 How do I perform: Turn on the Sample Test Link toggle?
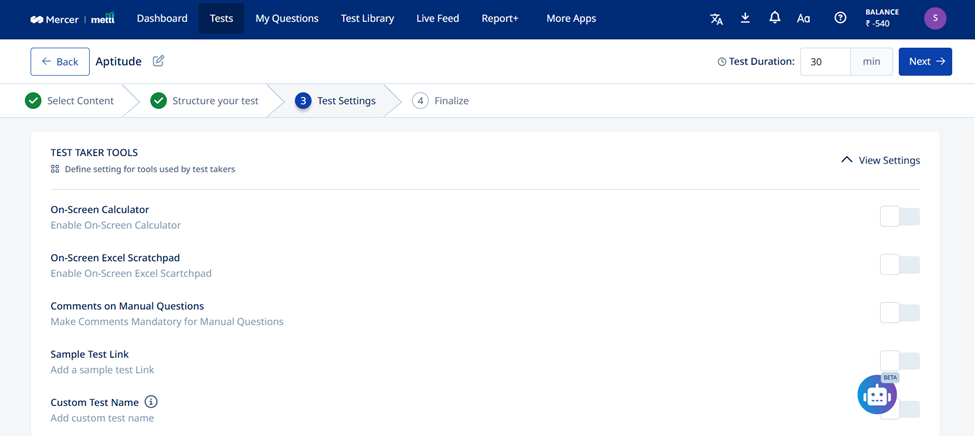(x=900, y=361)
